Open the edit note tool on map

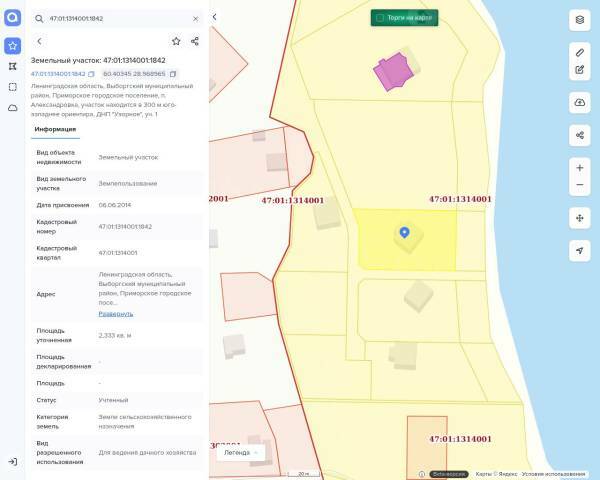[580, 70]
